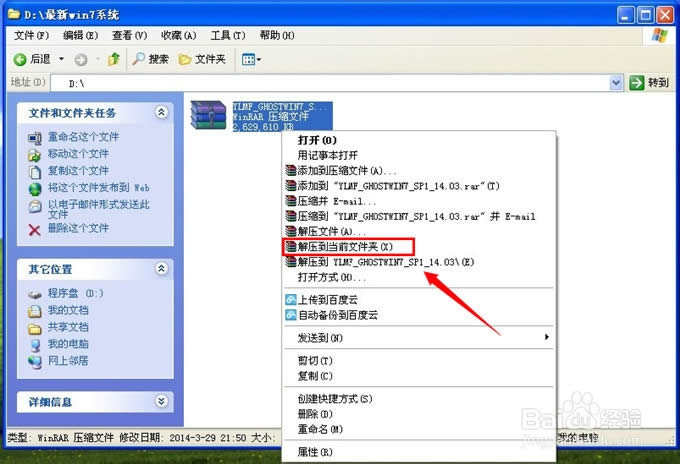680x464 pixels.
Task: Open the Help (帮助) menu
Action: pos(277,36)
